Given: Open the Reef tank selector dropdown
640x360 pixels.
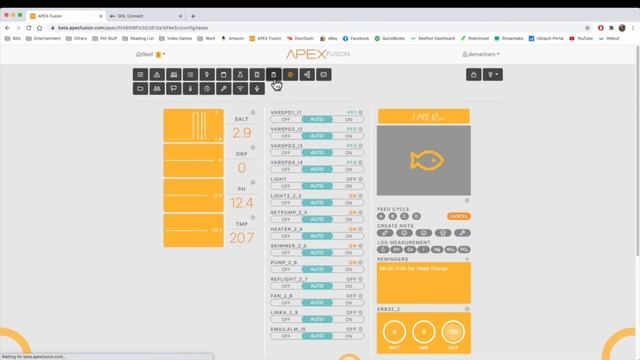Looking at the screenshot, I should coord(151,54).
